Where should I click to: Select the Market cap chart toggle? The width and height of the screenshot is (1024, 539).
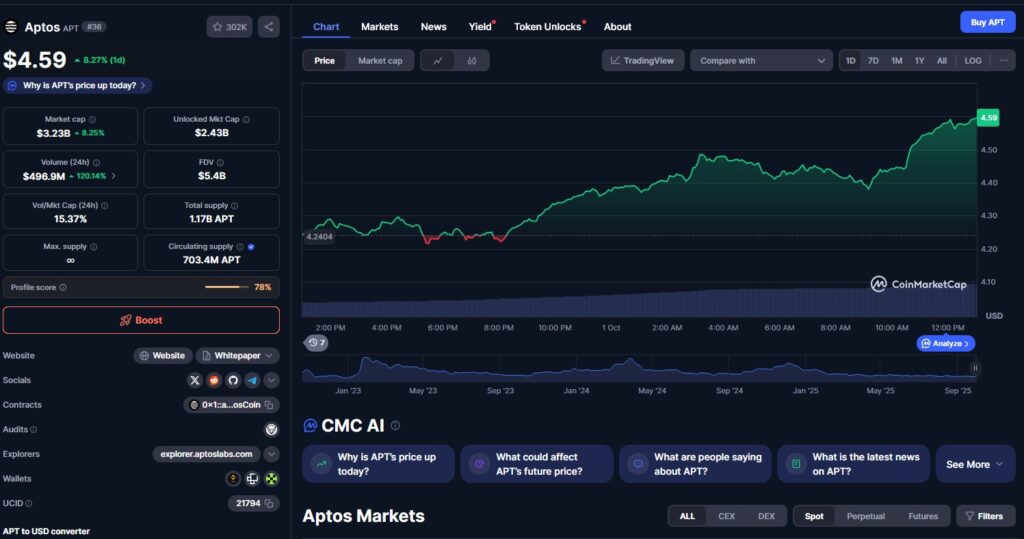(x=380, y=61)
